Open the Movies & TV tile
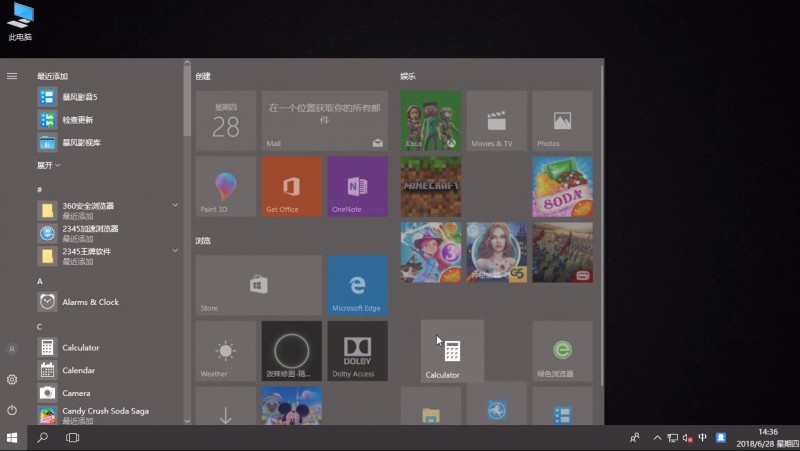The height and width of the screenshot is (451, 800). pyautogui.click(x=497, y=121)
